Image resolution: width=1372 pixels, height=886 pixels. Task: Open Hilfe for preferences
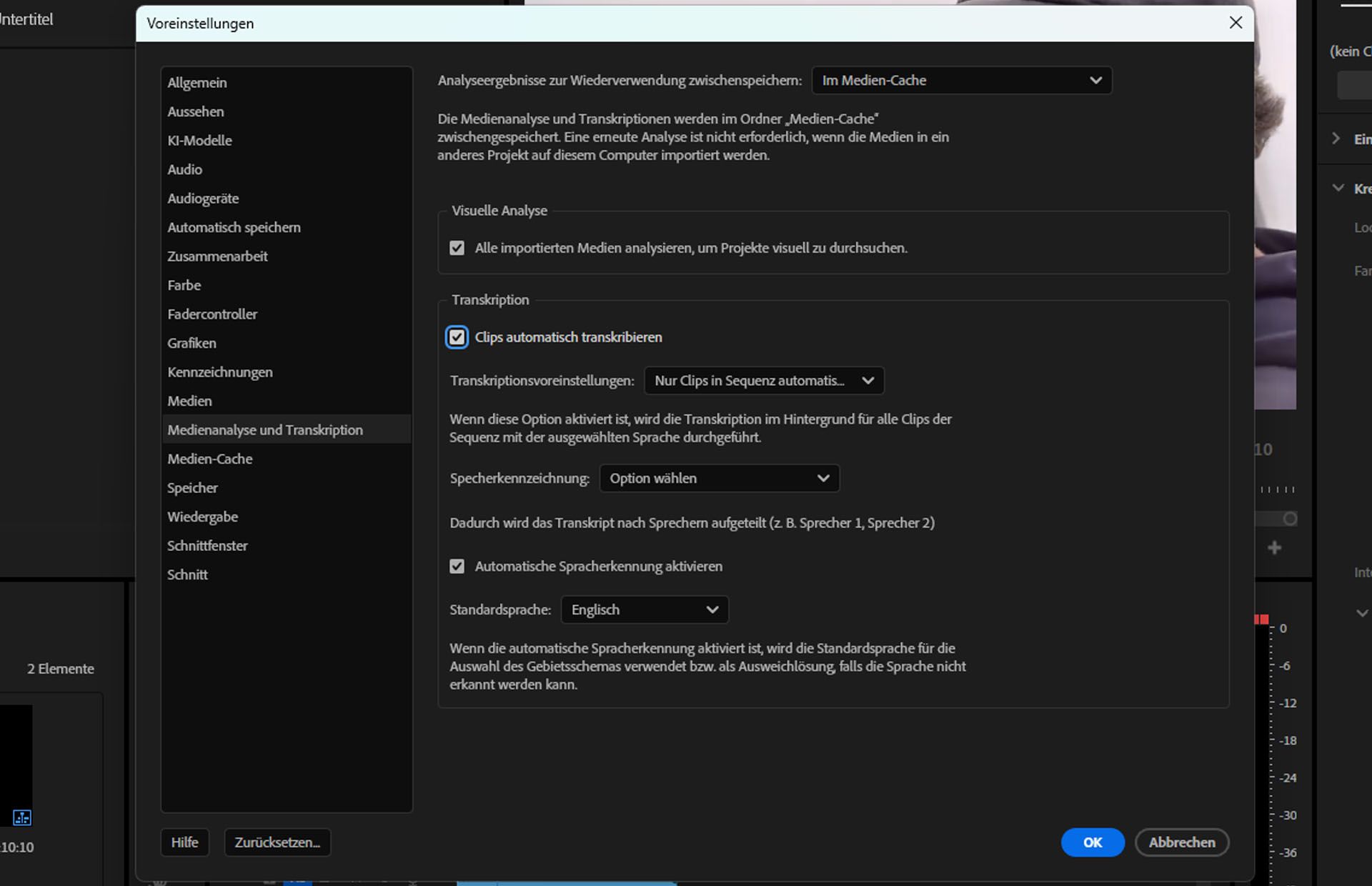click(x=184, y=842)
